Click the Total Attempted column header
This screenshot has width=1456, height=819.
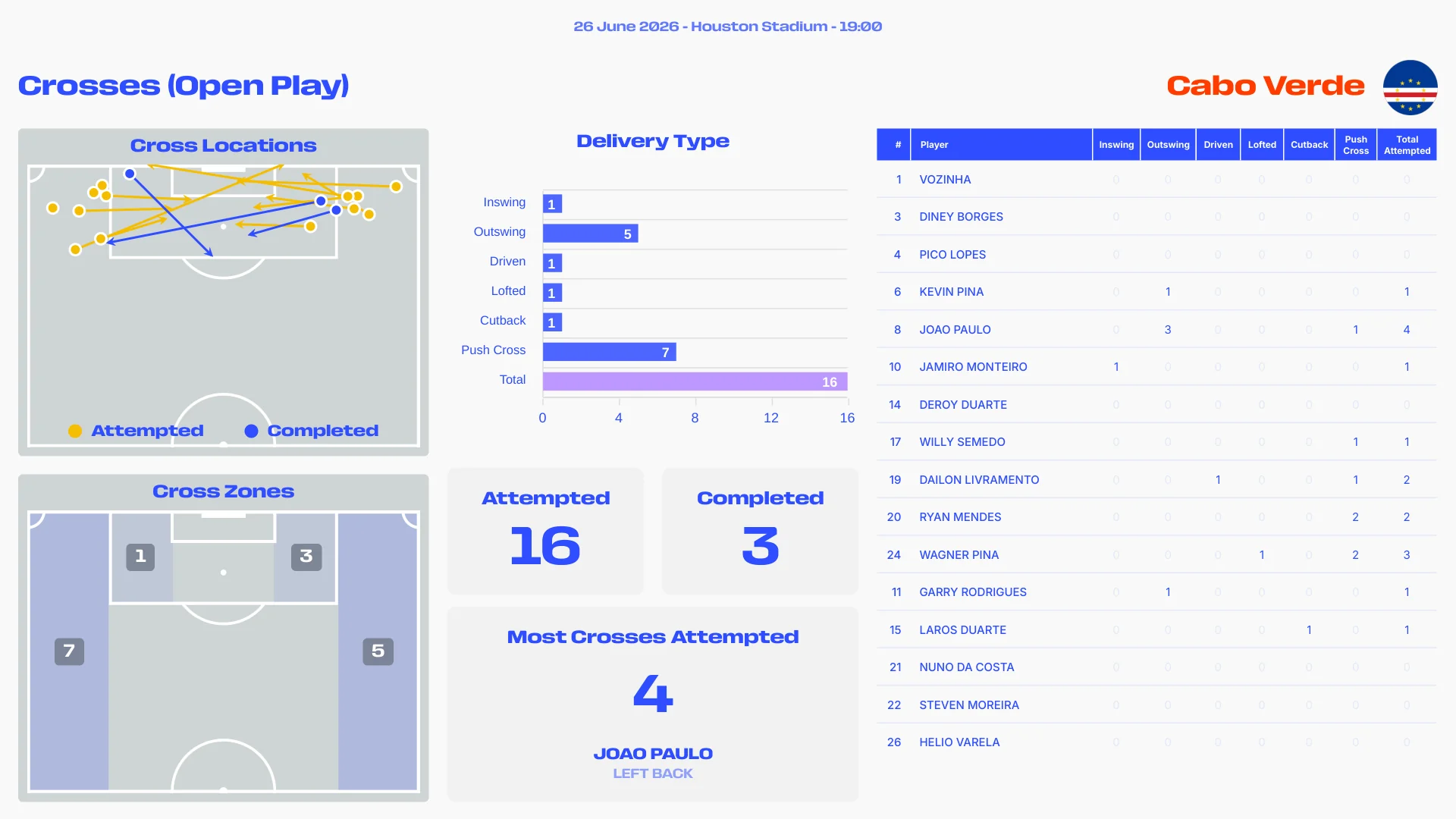tap(1407, 144)
